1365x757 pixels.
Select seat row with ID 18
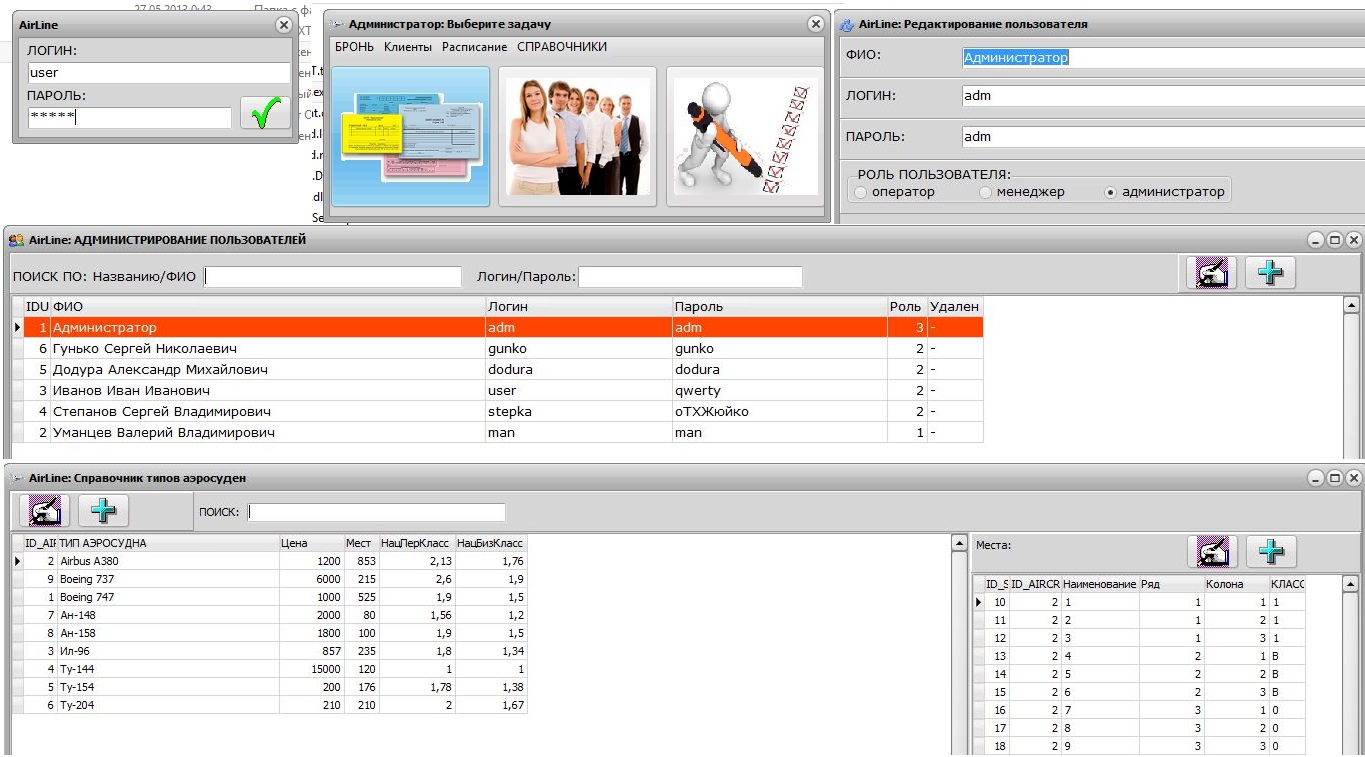tap(1140, 746)
